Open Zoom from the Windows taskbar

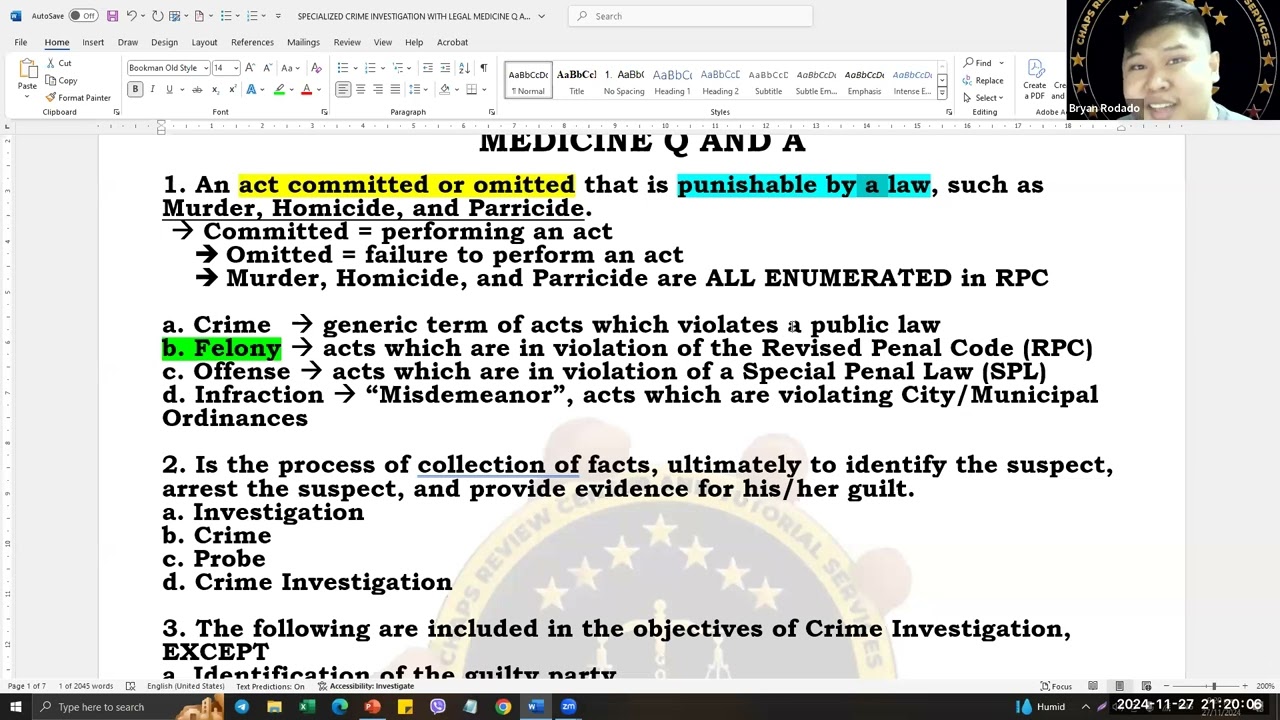pos(568,707)
